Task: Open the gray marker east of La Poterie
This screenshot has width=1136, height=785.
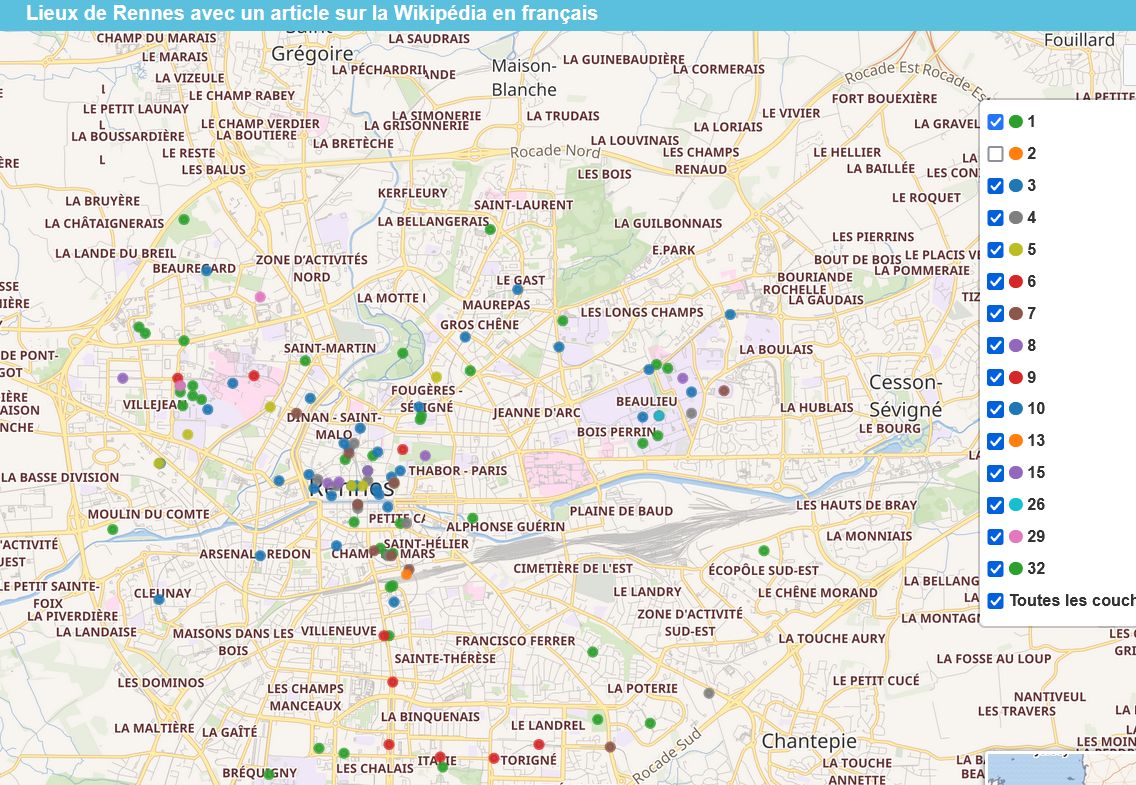Action: point(709,693)
